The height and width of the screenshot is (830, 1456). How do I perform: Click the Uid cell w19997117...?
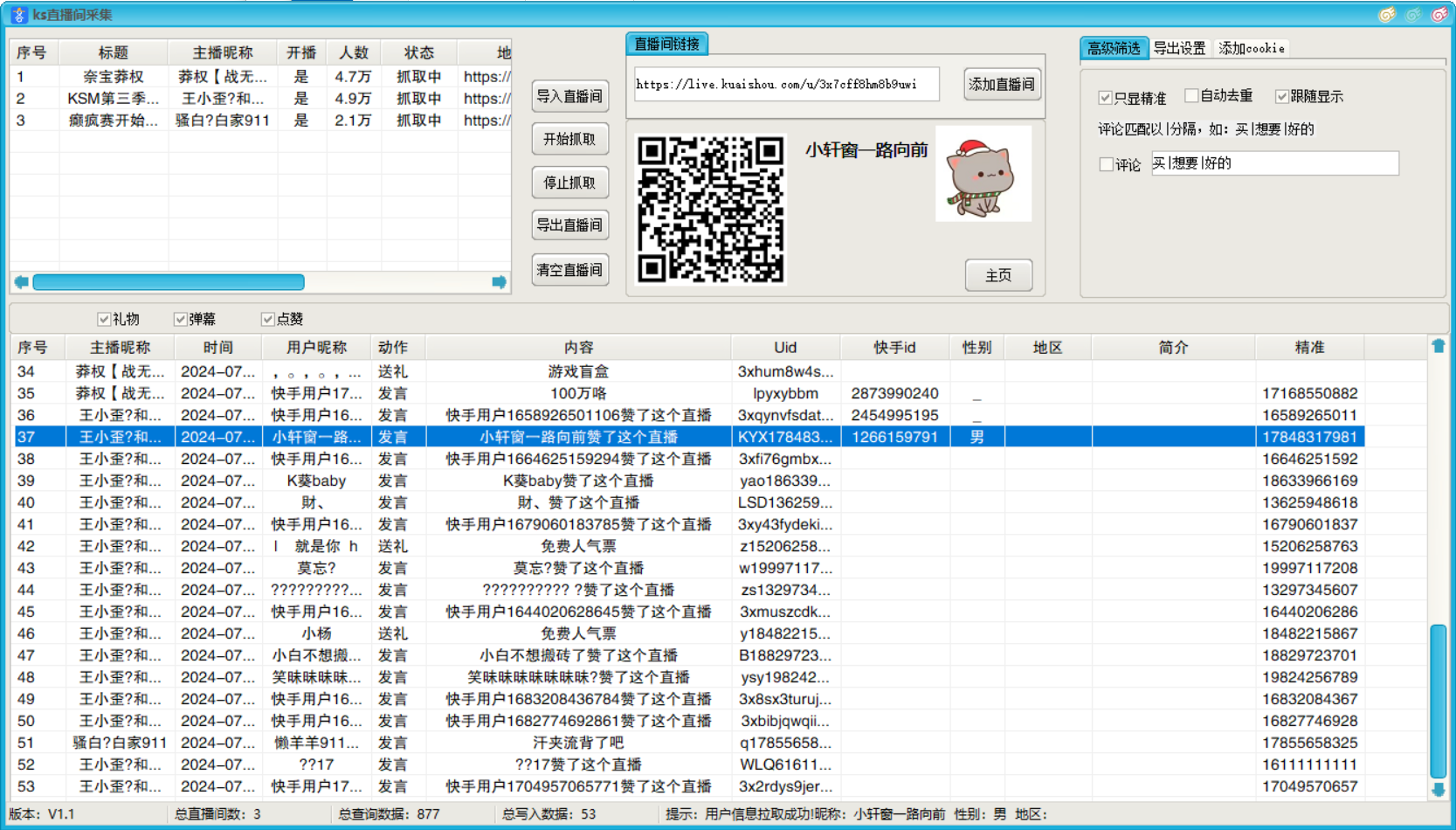click(x=785, y=568)
